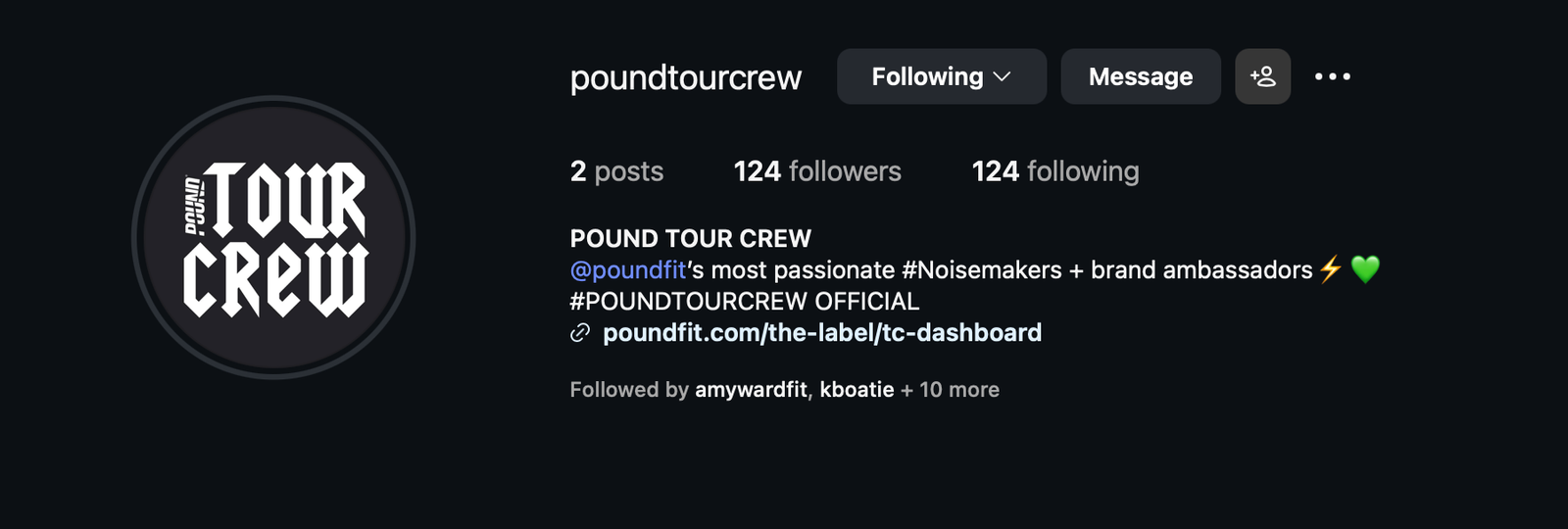This screenshot has height=529, width=1568.
Task: Click the green heart emoji in bio
Action: tap(1365, 269)
